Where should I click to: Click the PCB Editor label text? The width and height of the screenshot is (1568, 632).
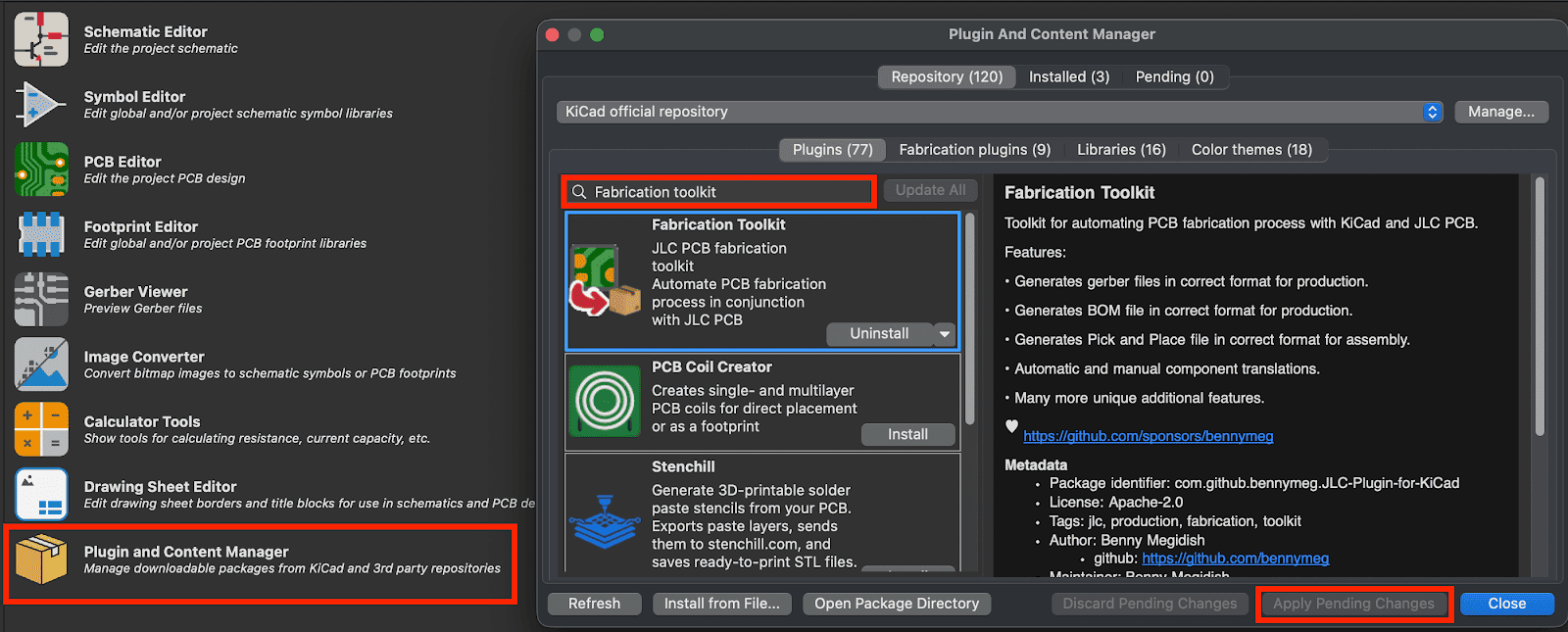[x=122, y=162]
